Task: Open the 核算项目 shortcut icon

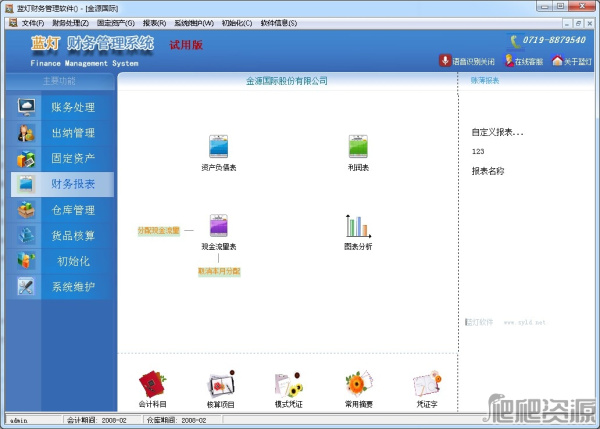Action: coord(221,384)
